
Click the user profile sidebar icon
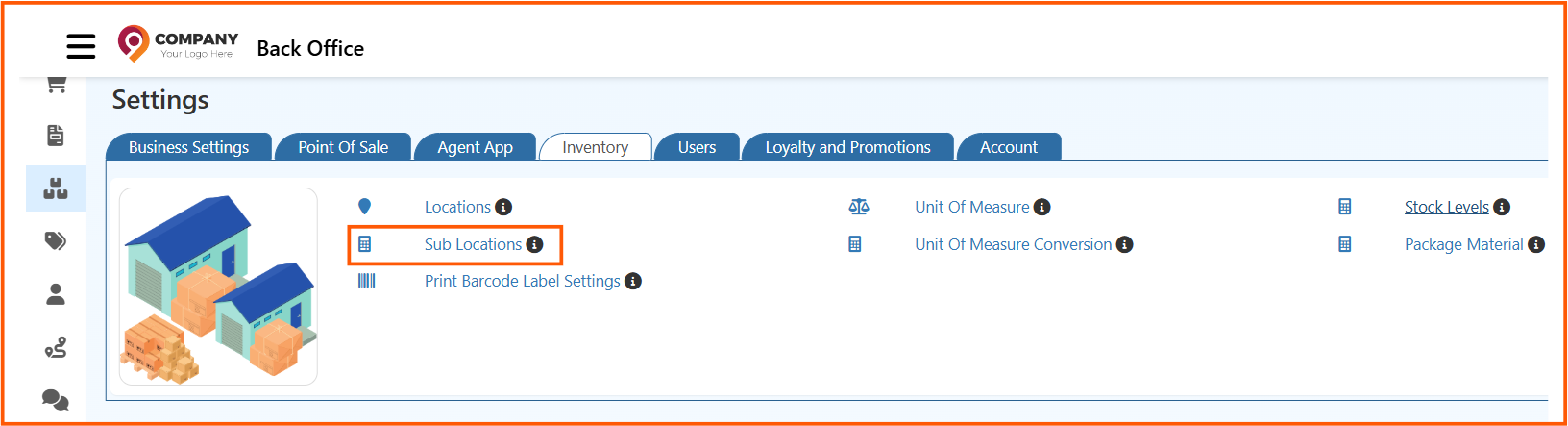click(56, 294)
